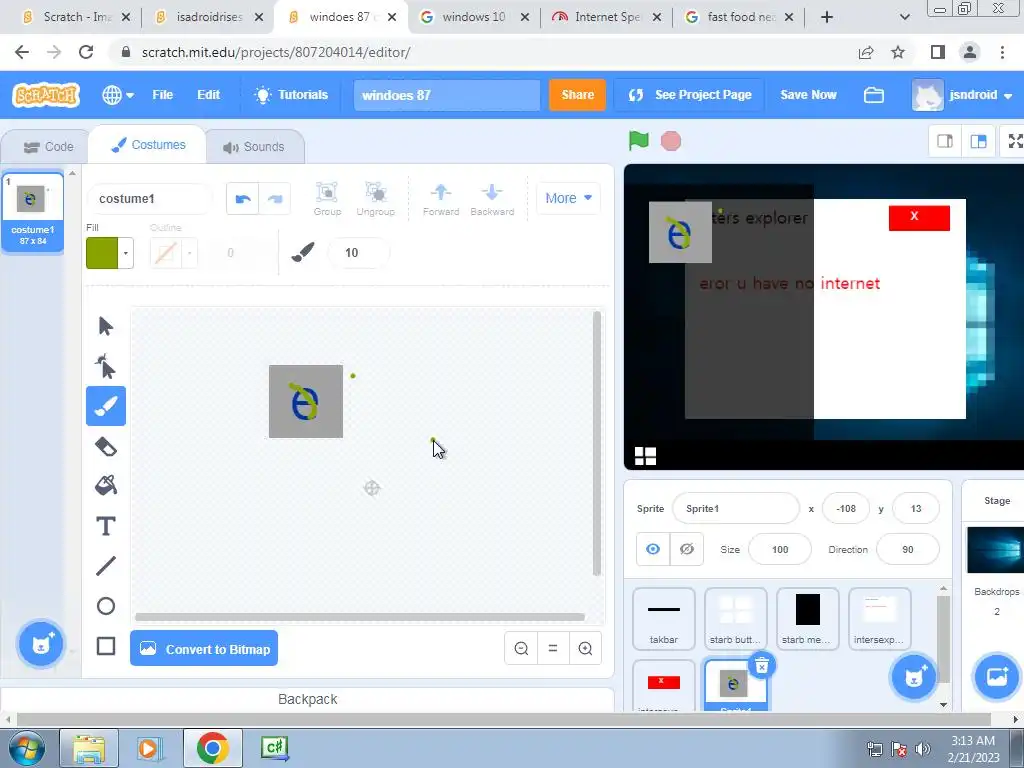Select the Text tool

coord(106,526)
